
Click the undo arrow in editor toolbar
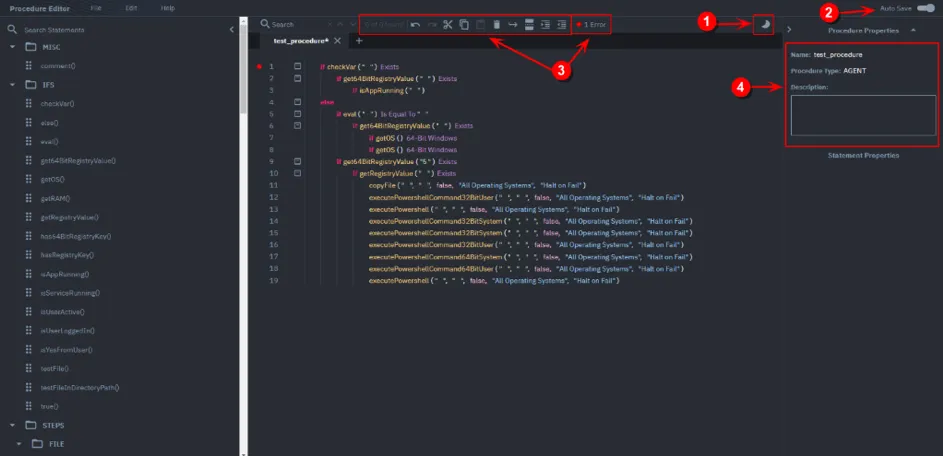point(415,24)
